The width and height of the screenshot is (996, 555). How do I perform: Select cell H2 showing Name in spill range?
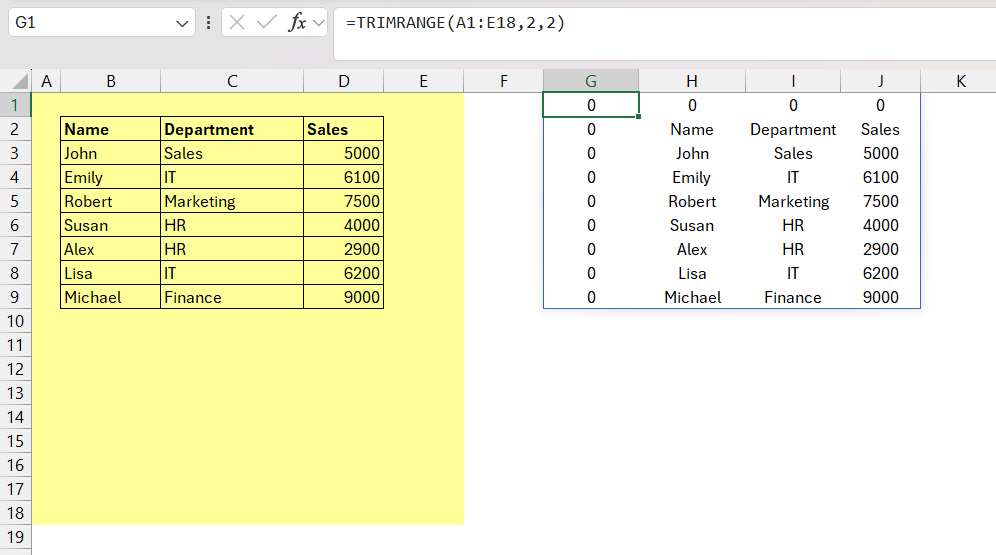[692, 129]
